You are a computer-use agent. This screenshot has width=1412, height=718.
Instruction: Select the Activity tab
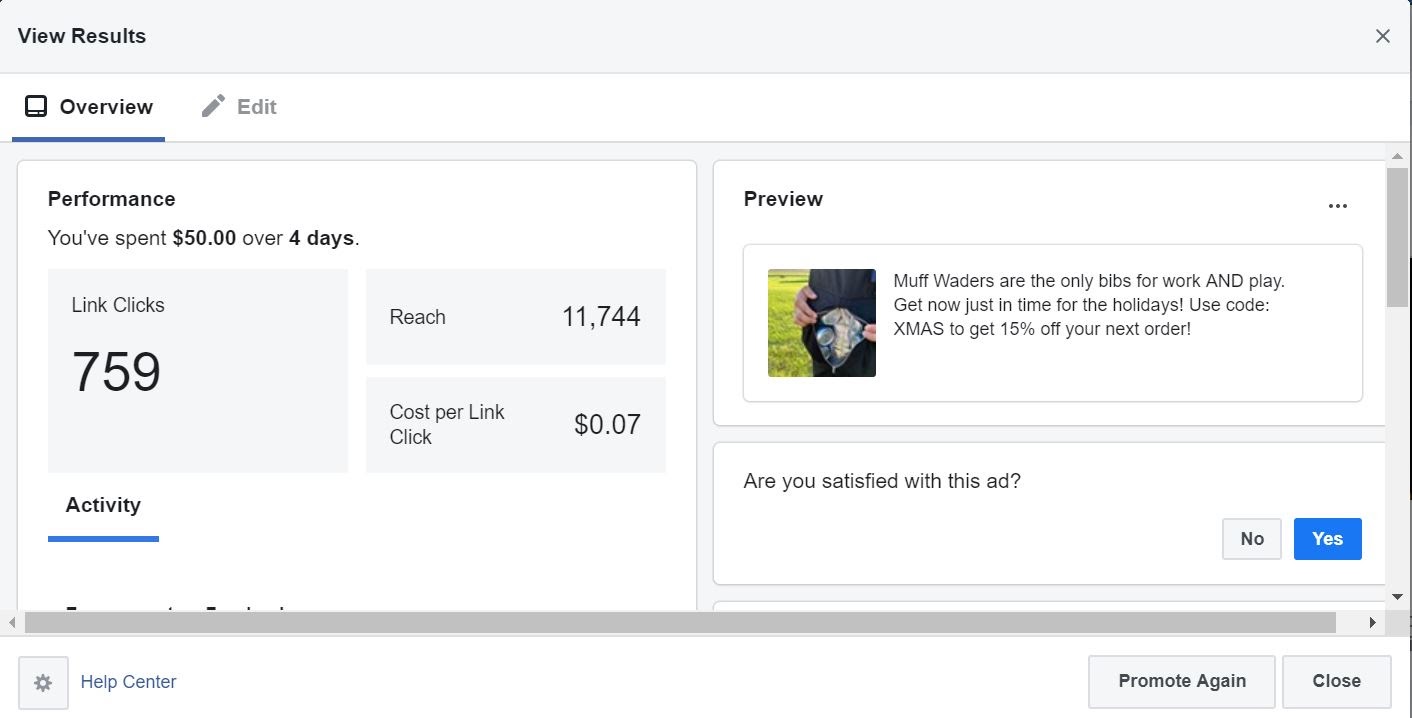click(x=103, y=505)
